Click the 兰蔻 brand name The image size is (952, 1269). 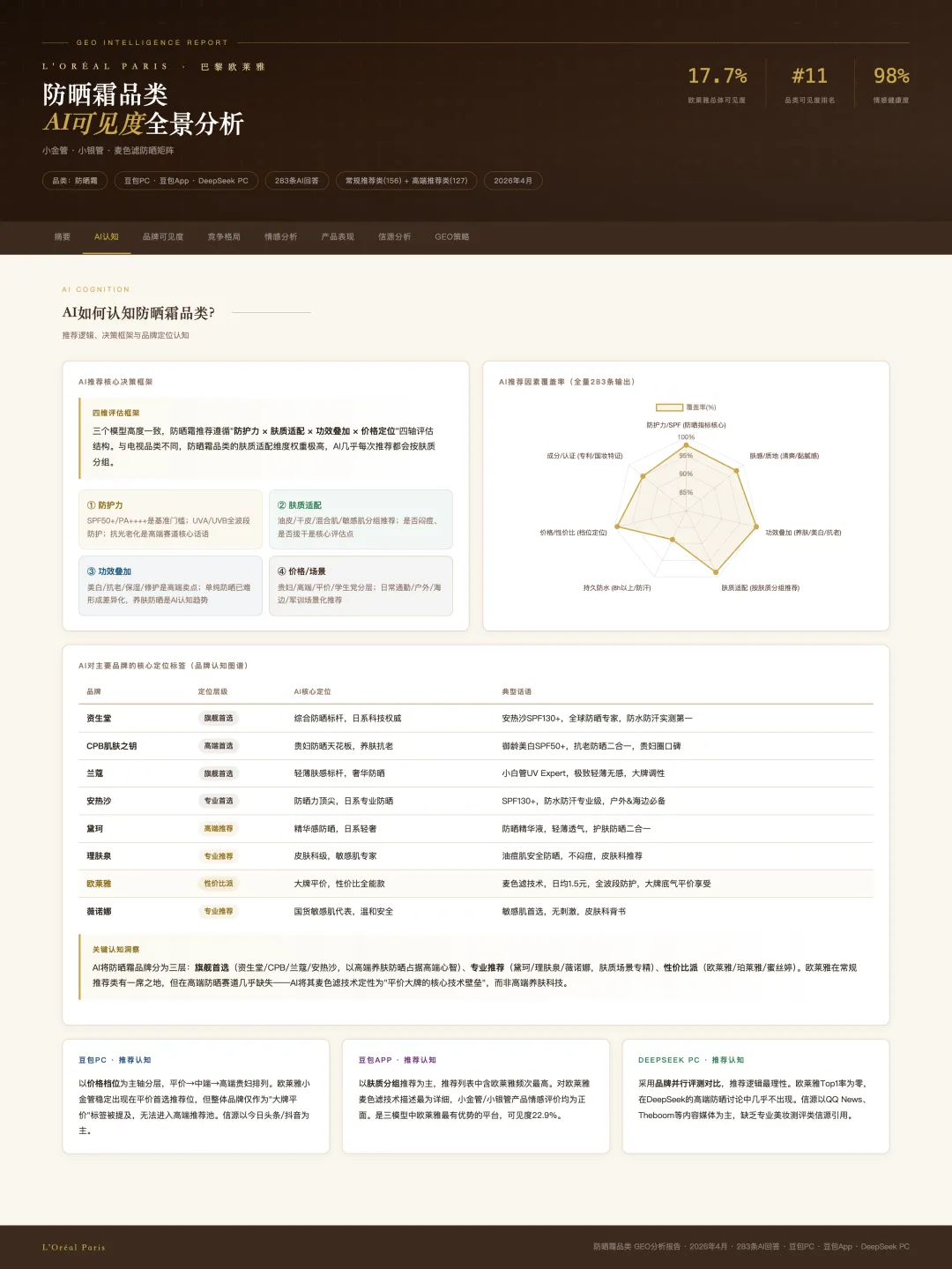tap(94, 773)
